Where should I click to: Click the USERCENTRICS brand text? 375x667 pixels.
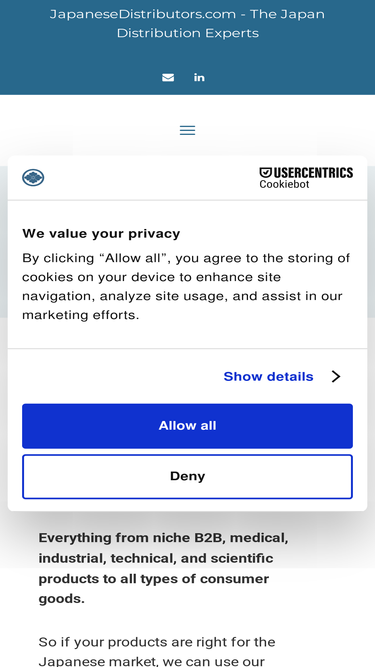[x=313, y=173]
